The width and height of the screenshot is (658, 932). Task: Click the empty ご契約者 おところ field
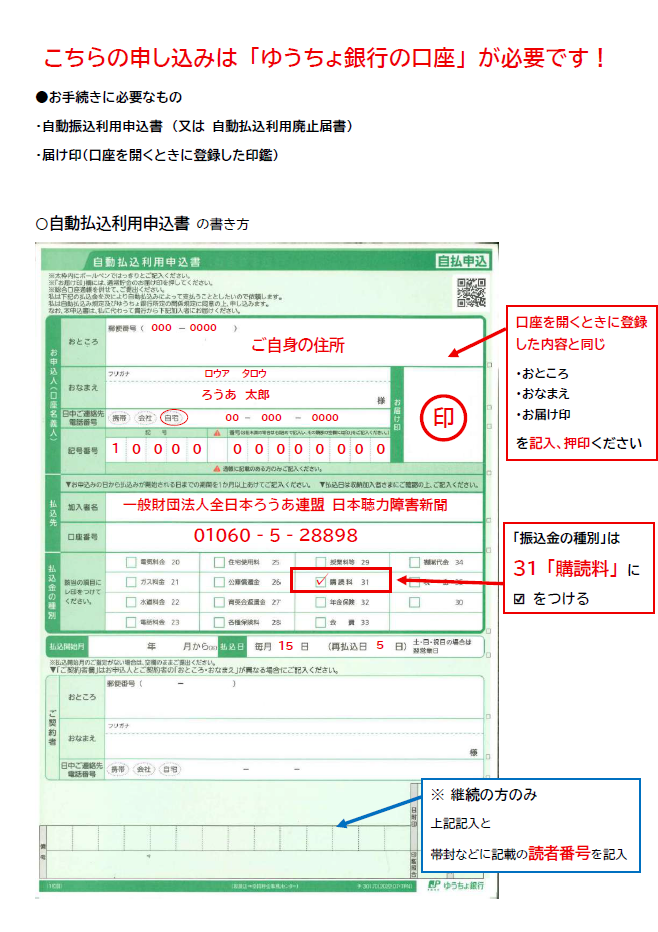[295, 697]
